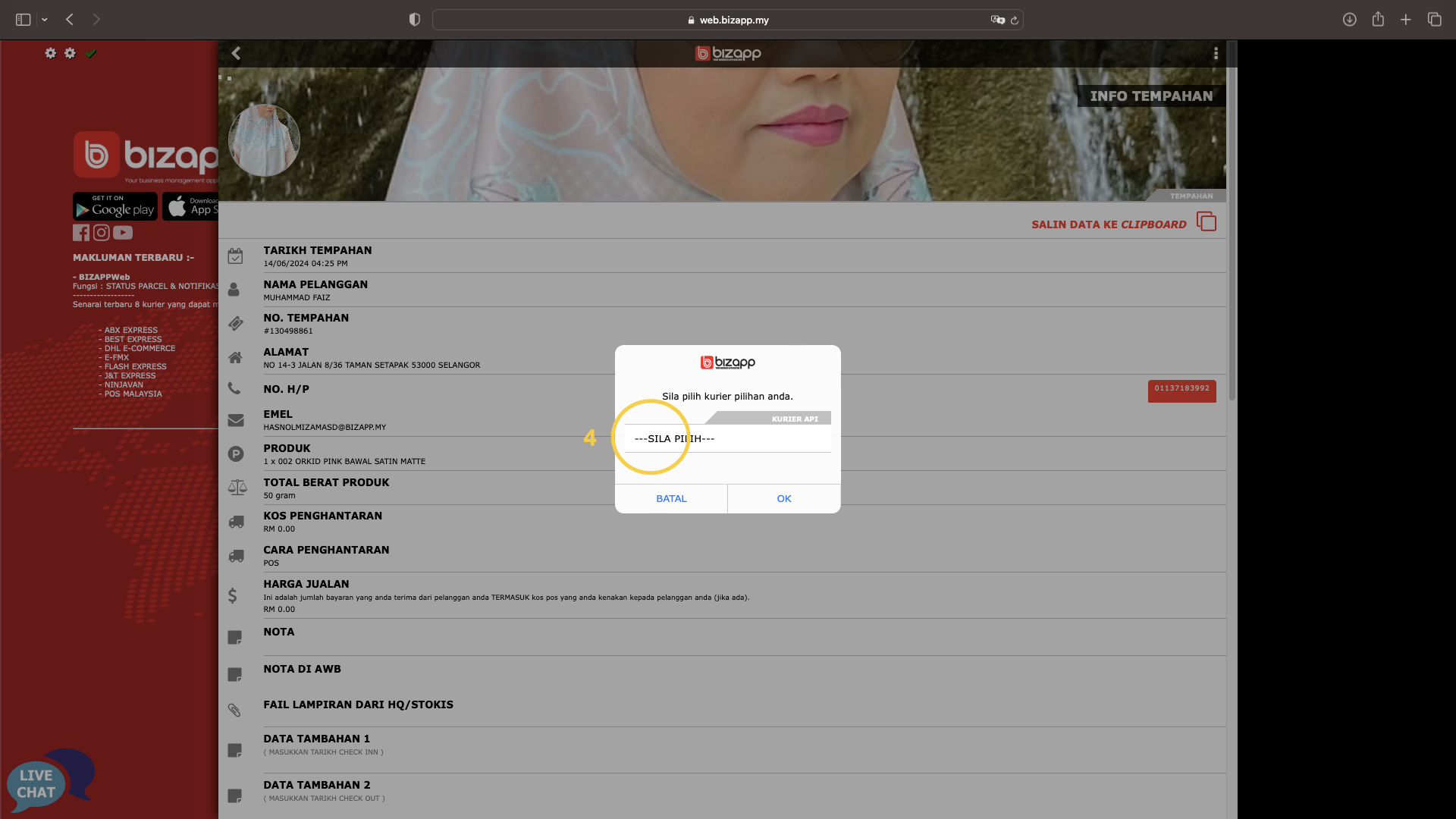
Task: Click the person icon beside Nama Pelanggan
Action: coord(234,290)
